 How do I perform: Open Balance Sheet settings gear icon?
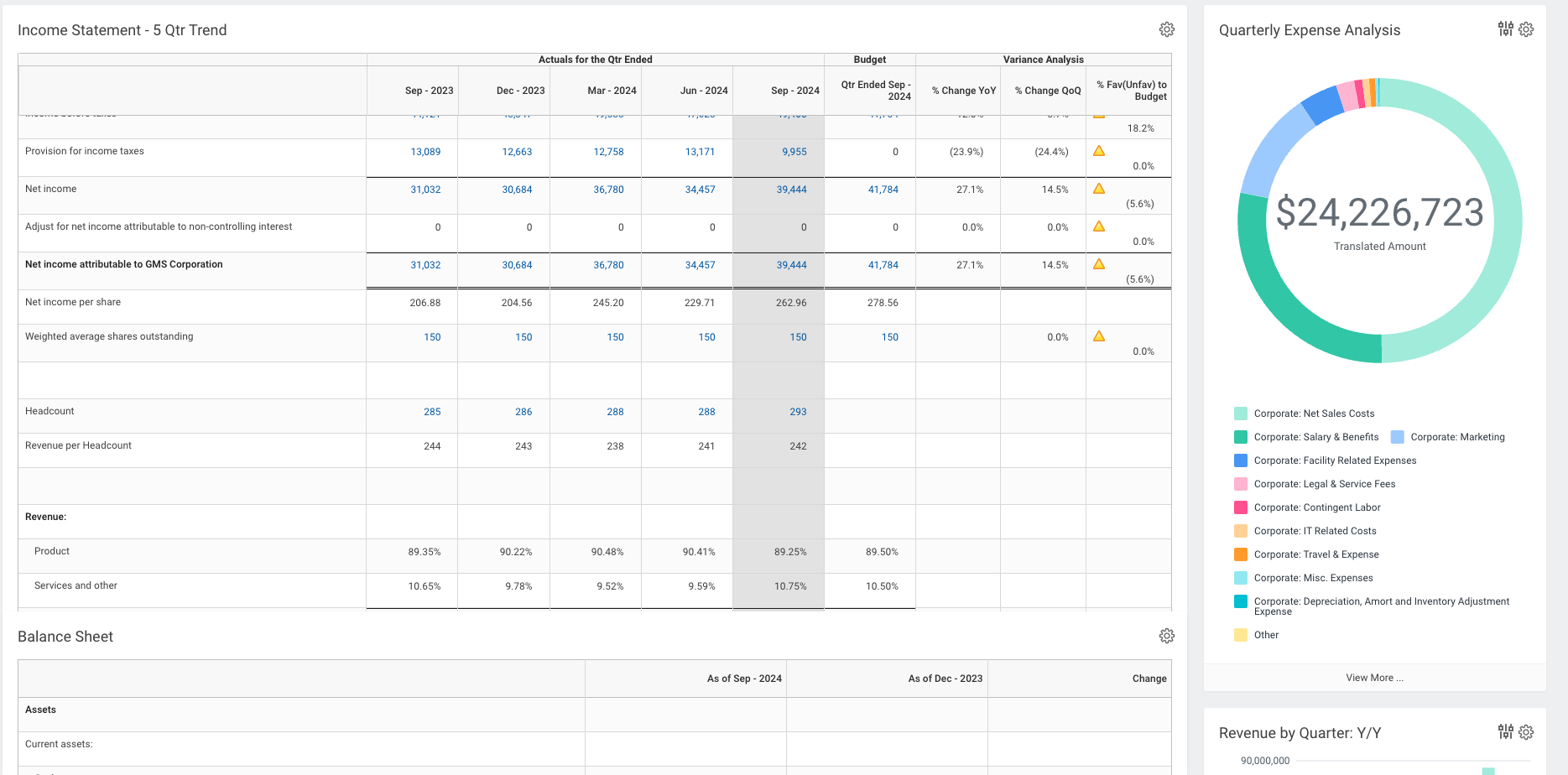[1166, 637]
